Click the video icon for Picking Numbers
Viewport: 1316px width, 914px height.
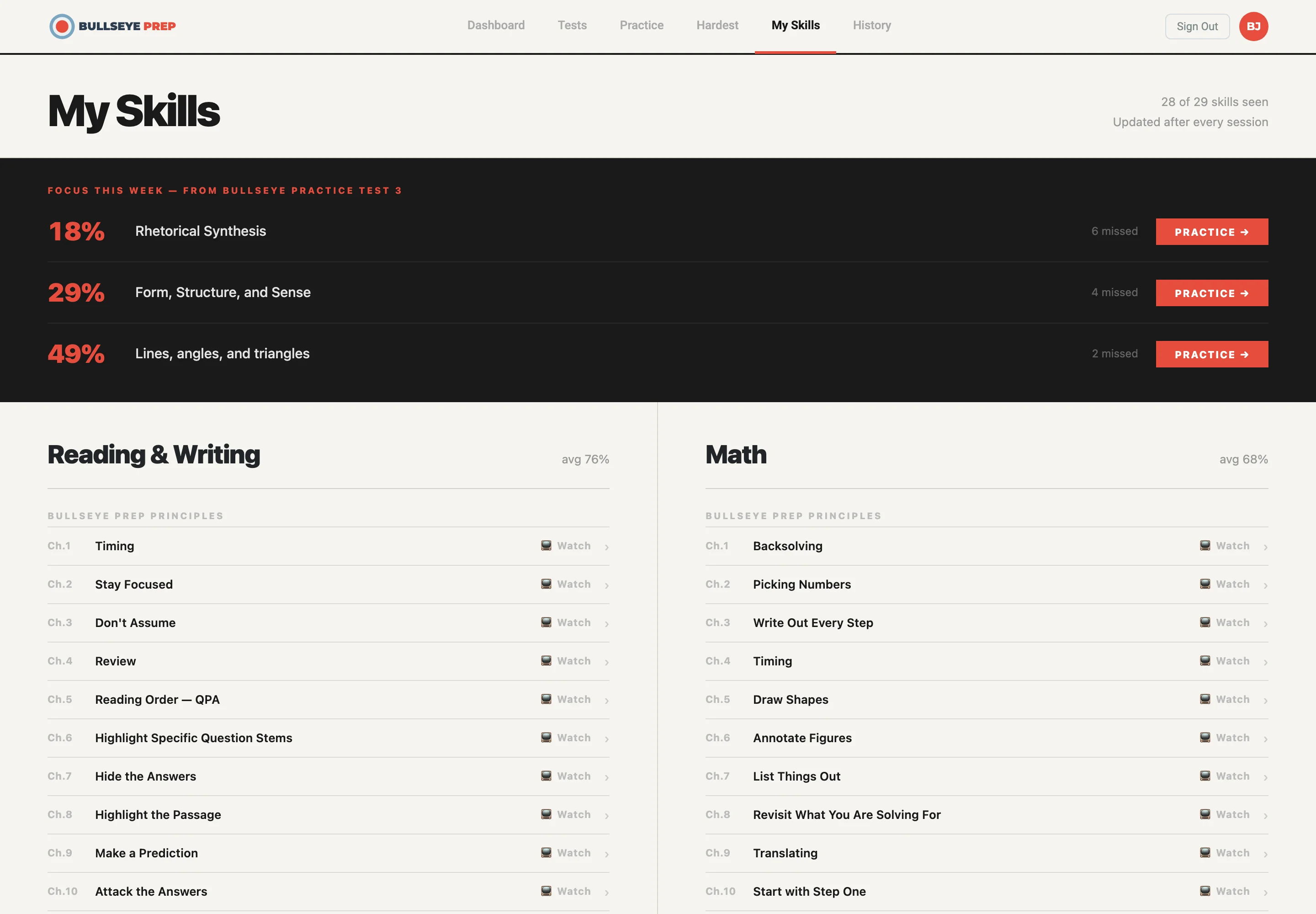1205,584
